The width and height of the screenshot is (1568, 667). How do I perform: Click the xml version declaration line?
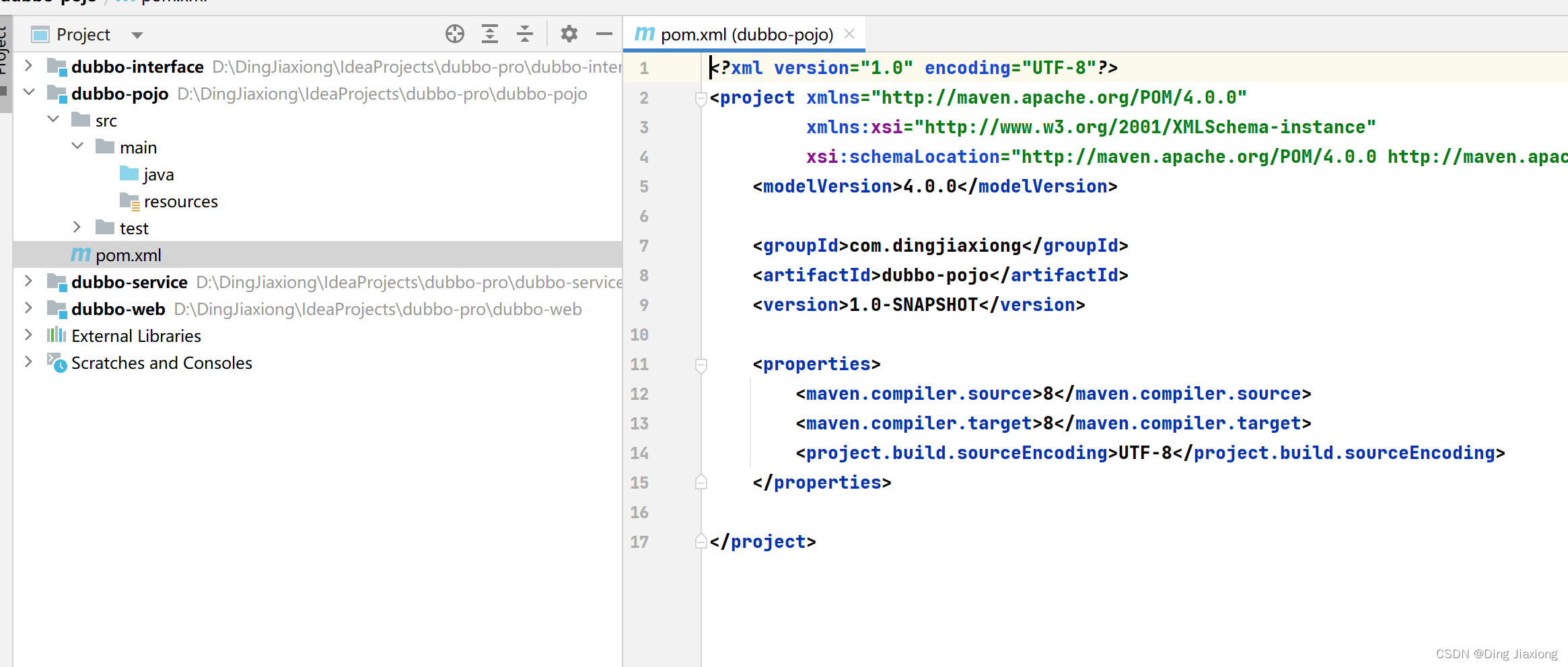[x=914, y=68]
